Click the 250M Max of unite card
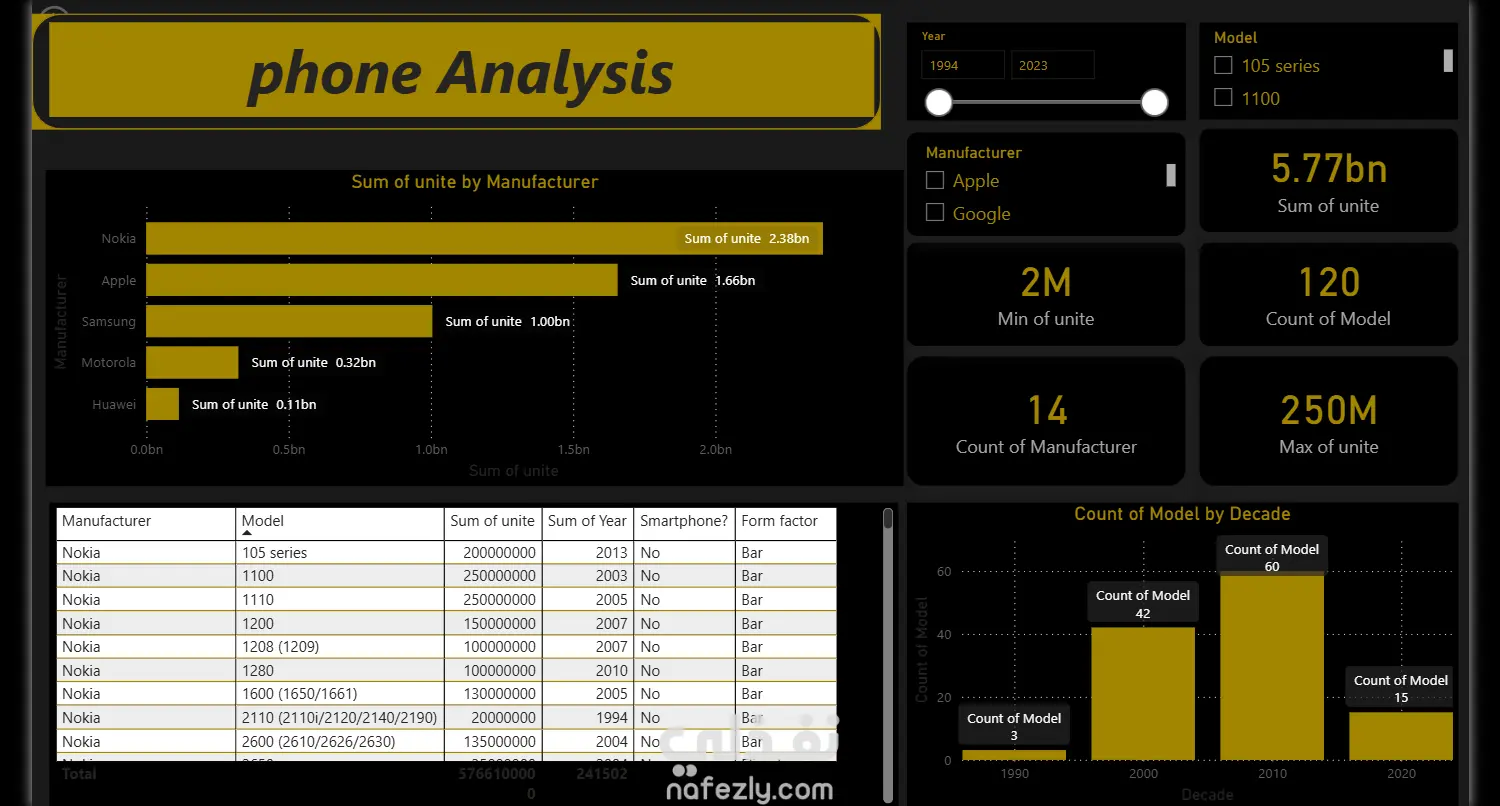 pos(1328,421)
